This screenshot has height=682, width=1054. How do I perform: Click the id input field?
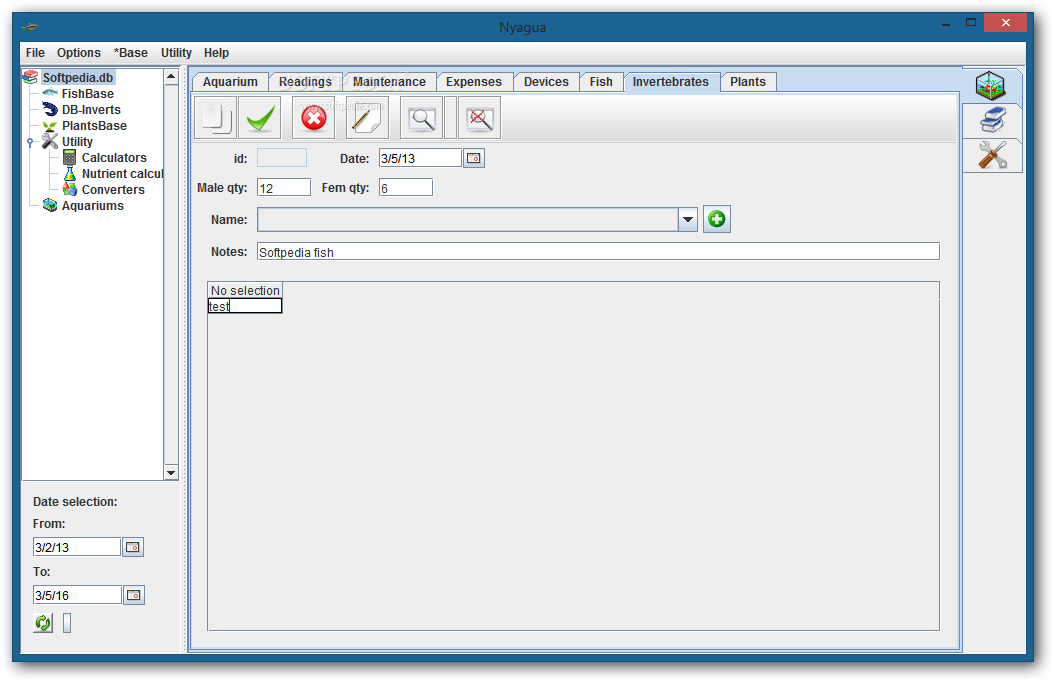pos(282,158)
